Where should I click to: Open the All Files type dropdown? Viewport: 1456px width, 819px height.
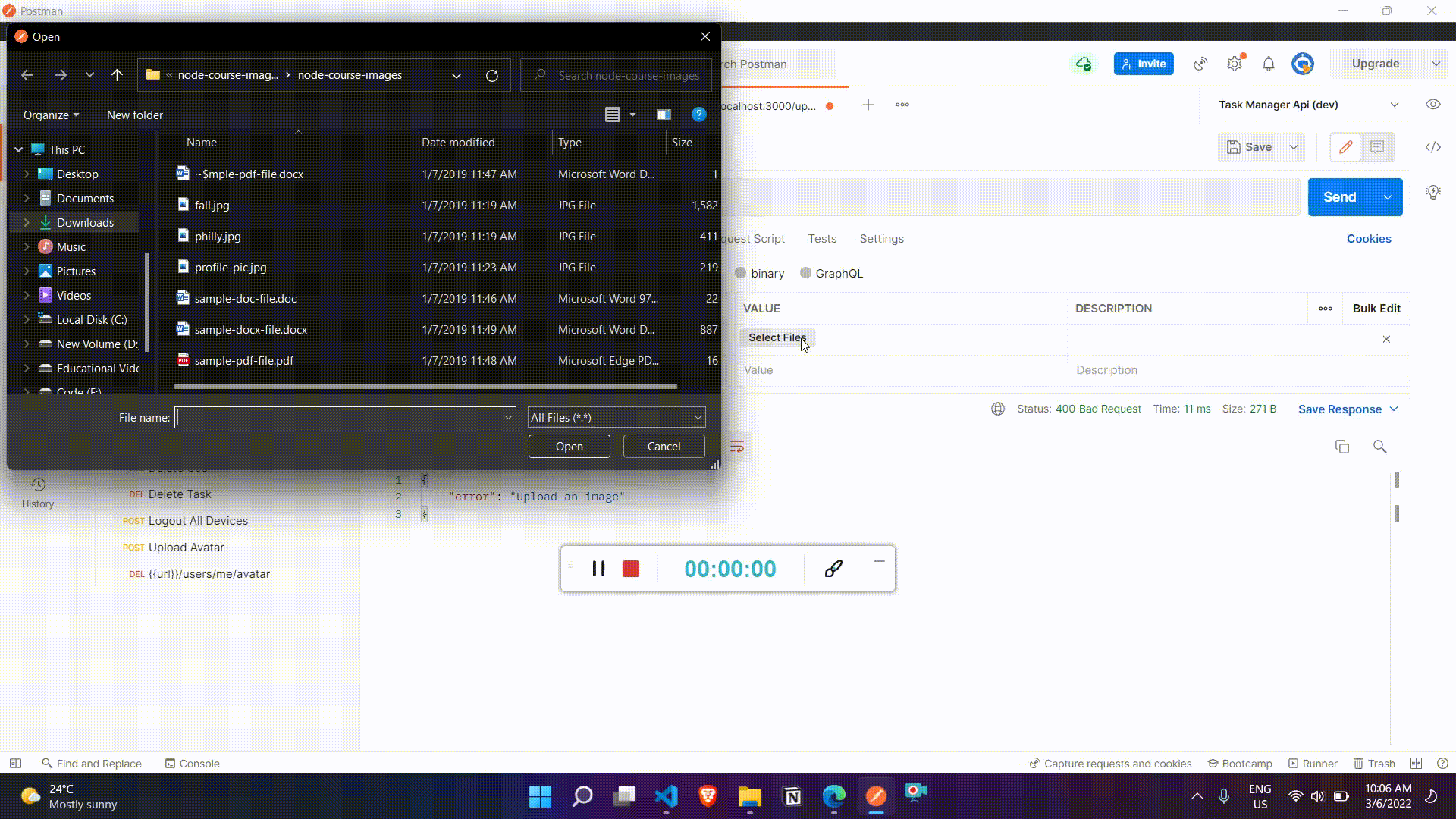pos(616,418)
